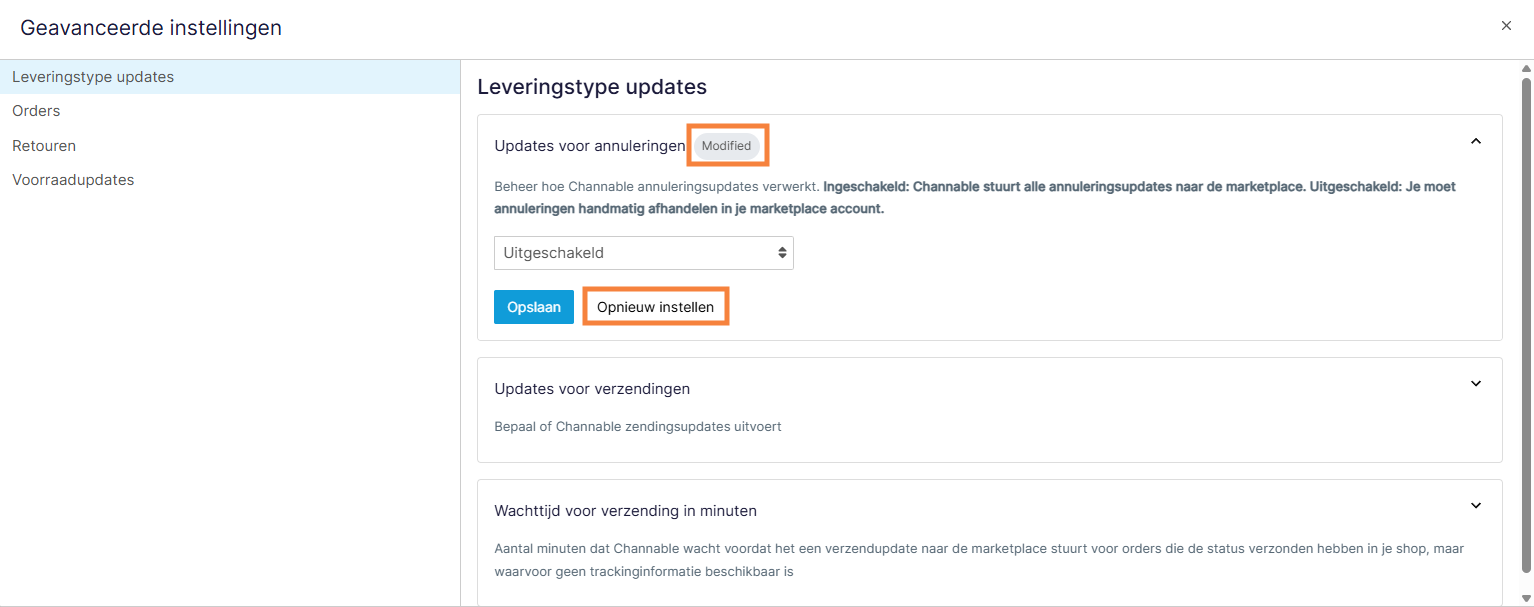Open the Retouren settings section
1534x607 pixels.
pos(43,145)
